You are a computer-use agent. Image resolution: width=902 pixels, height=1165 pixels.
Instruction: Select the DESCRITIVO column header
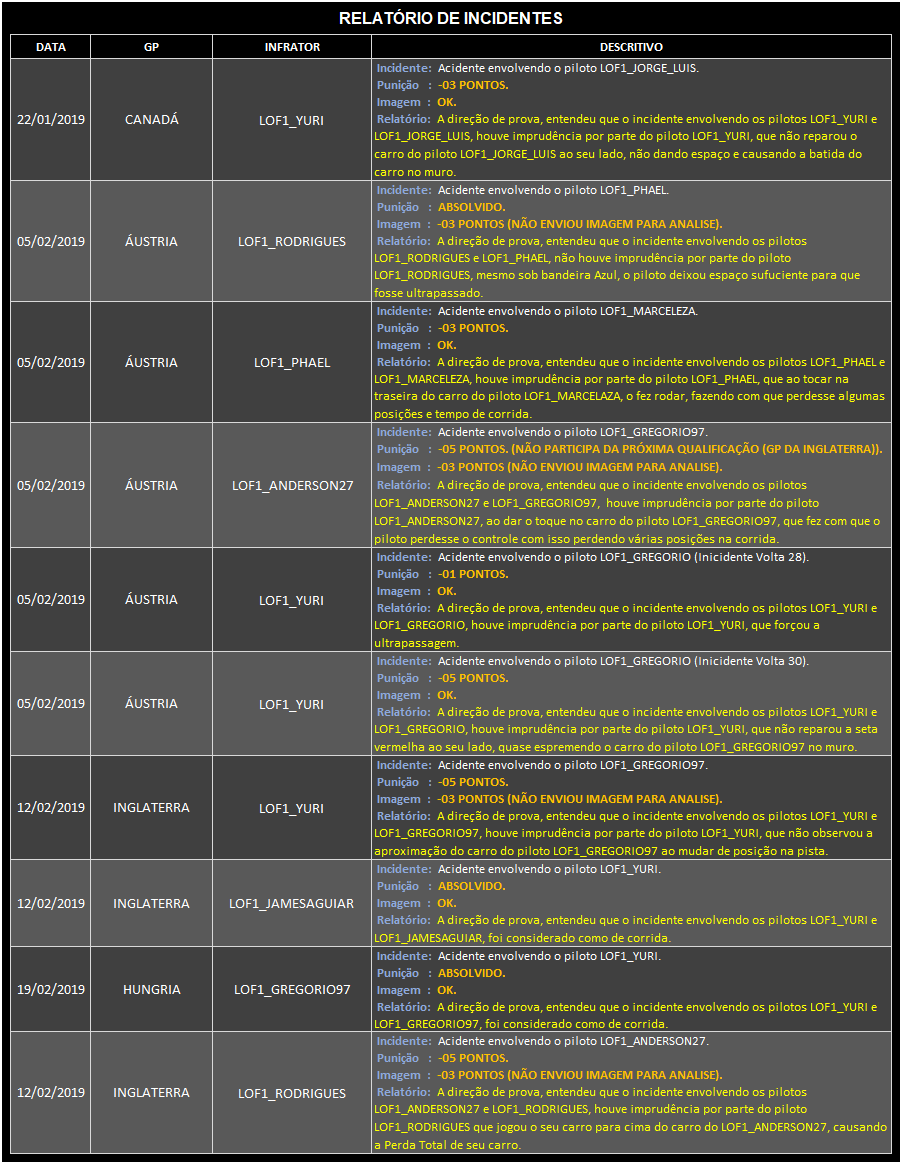[632, 47]
